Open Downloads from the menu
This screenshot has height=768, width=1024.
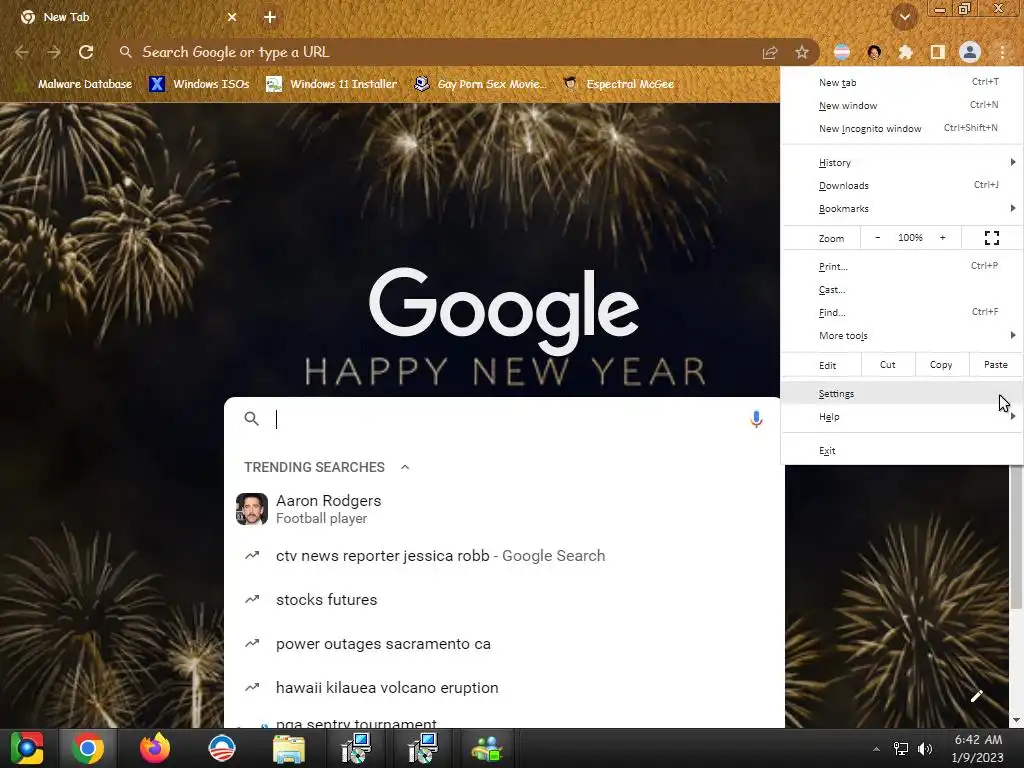click(x=902, y=185)
